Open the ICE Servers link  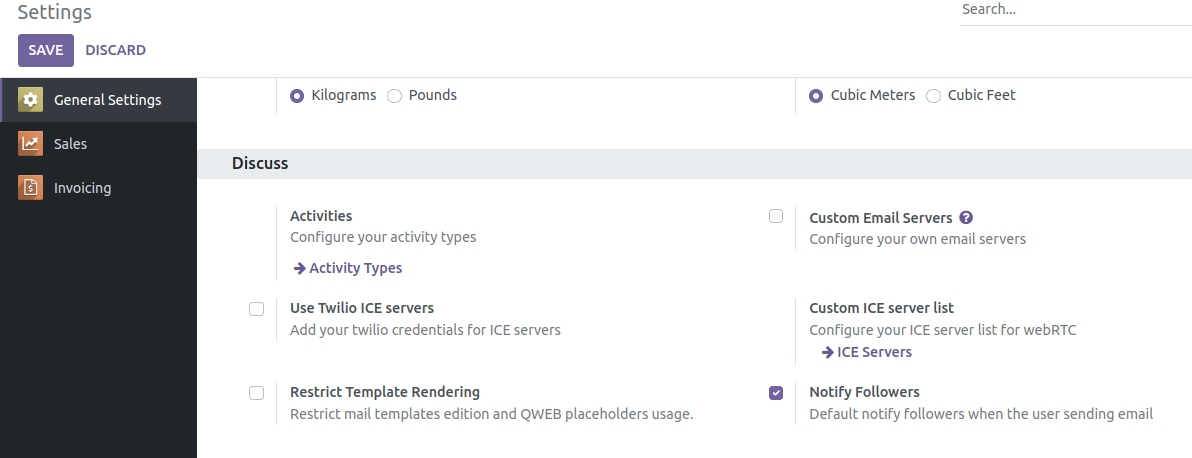click(874, 352)
